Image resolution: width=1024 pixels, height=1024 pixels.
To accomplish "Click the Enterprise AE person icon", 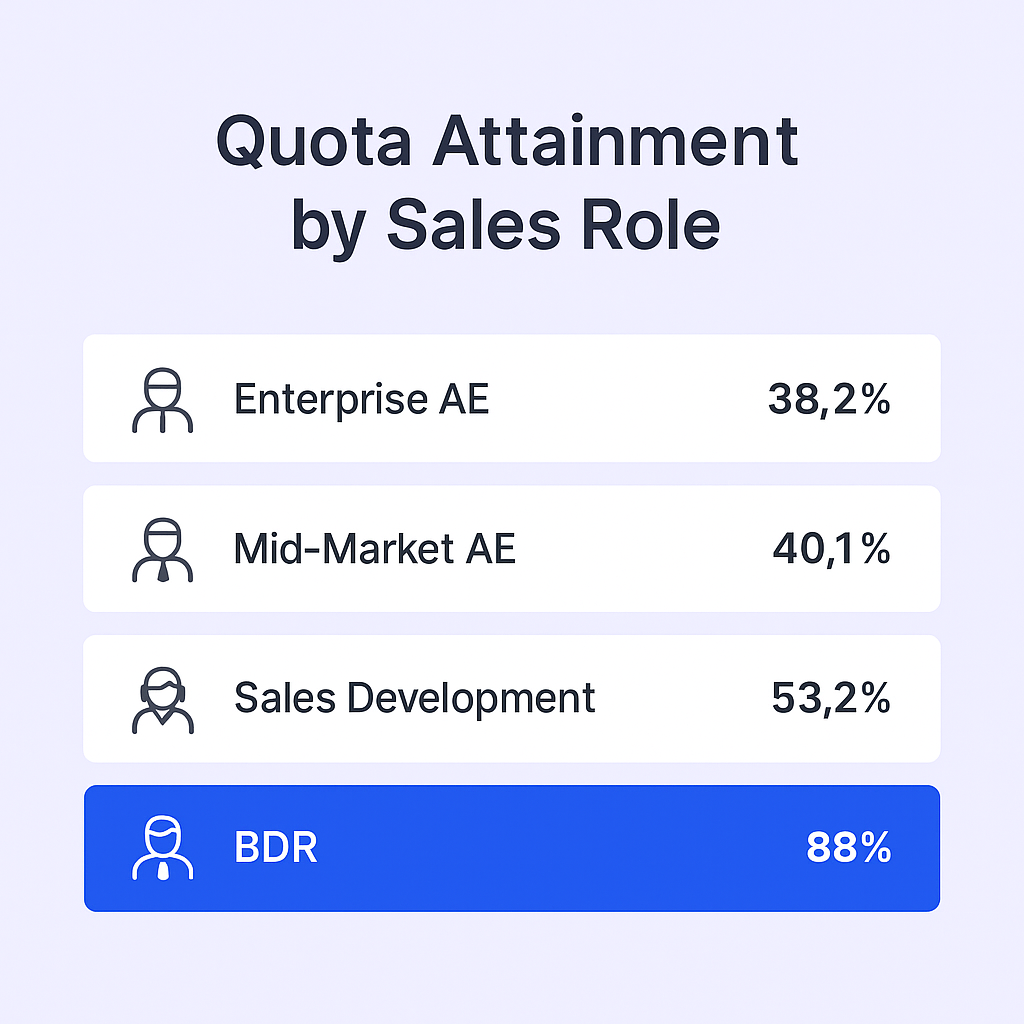I will pyautogui.click(x=162, y=400).
